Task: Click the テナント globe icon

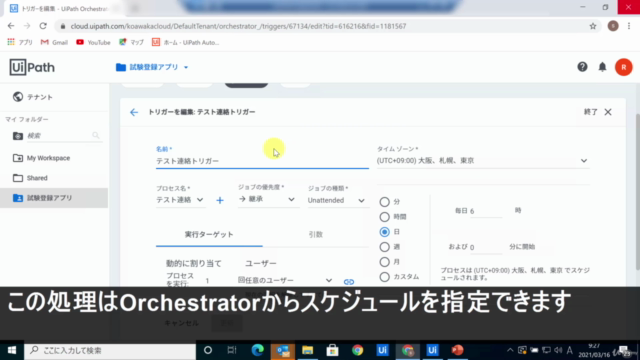Action: coord(18,97)
